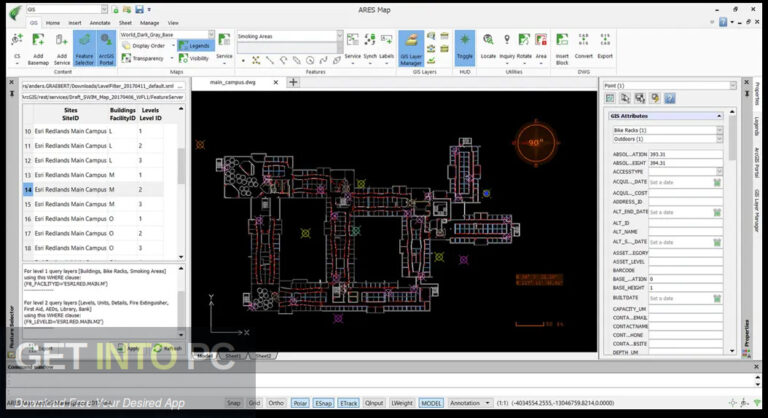Toggle Polar tracking in status bar
The image size is (768, 418).
pos(300,403)
